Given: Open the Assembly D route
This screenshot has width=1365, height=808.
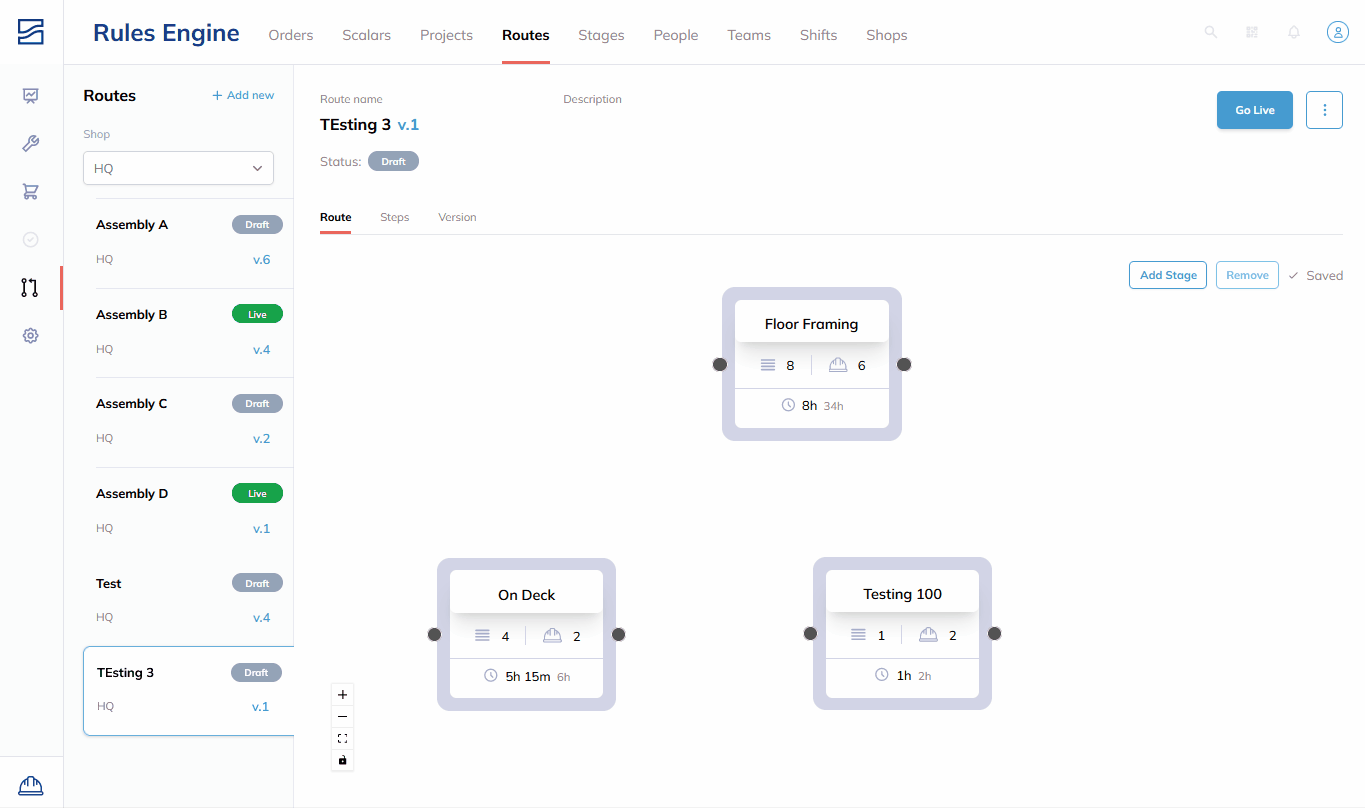Looking at the screenshot, I should 189,511.
